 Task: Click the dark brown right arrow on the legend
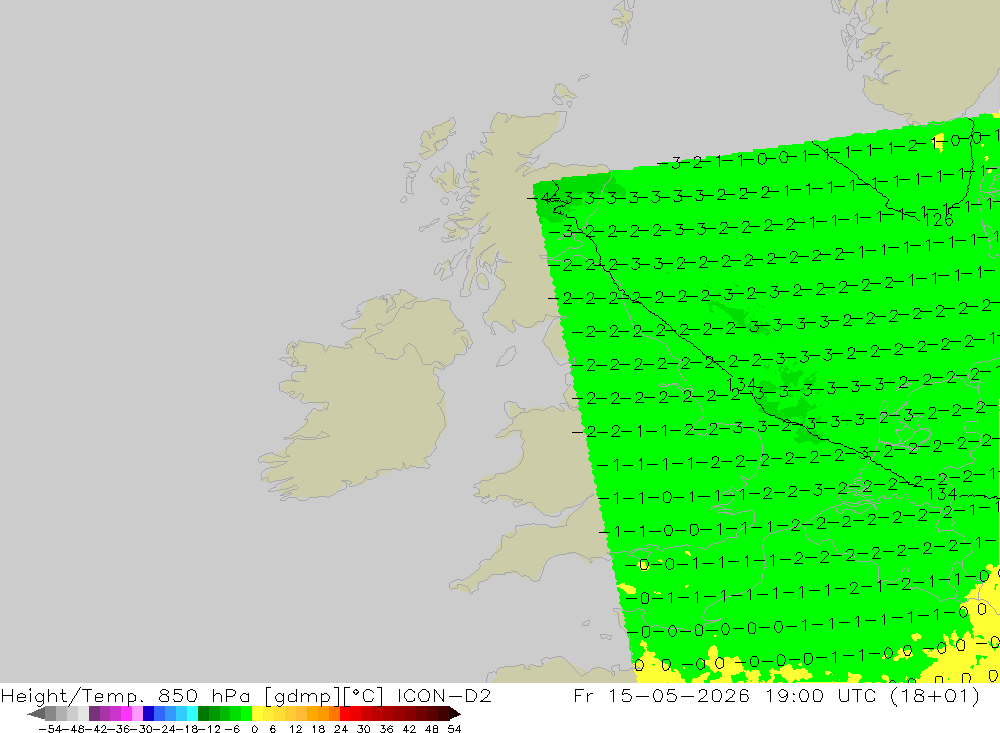pos(454,713)
